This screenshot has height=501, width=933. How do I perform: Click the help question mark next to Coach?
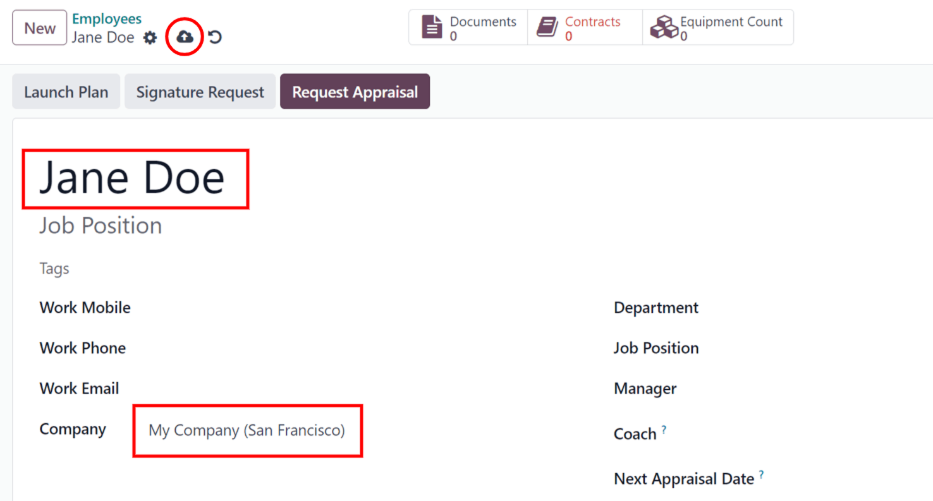click(x=664, y=430)
